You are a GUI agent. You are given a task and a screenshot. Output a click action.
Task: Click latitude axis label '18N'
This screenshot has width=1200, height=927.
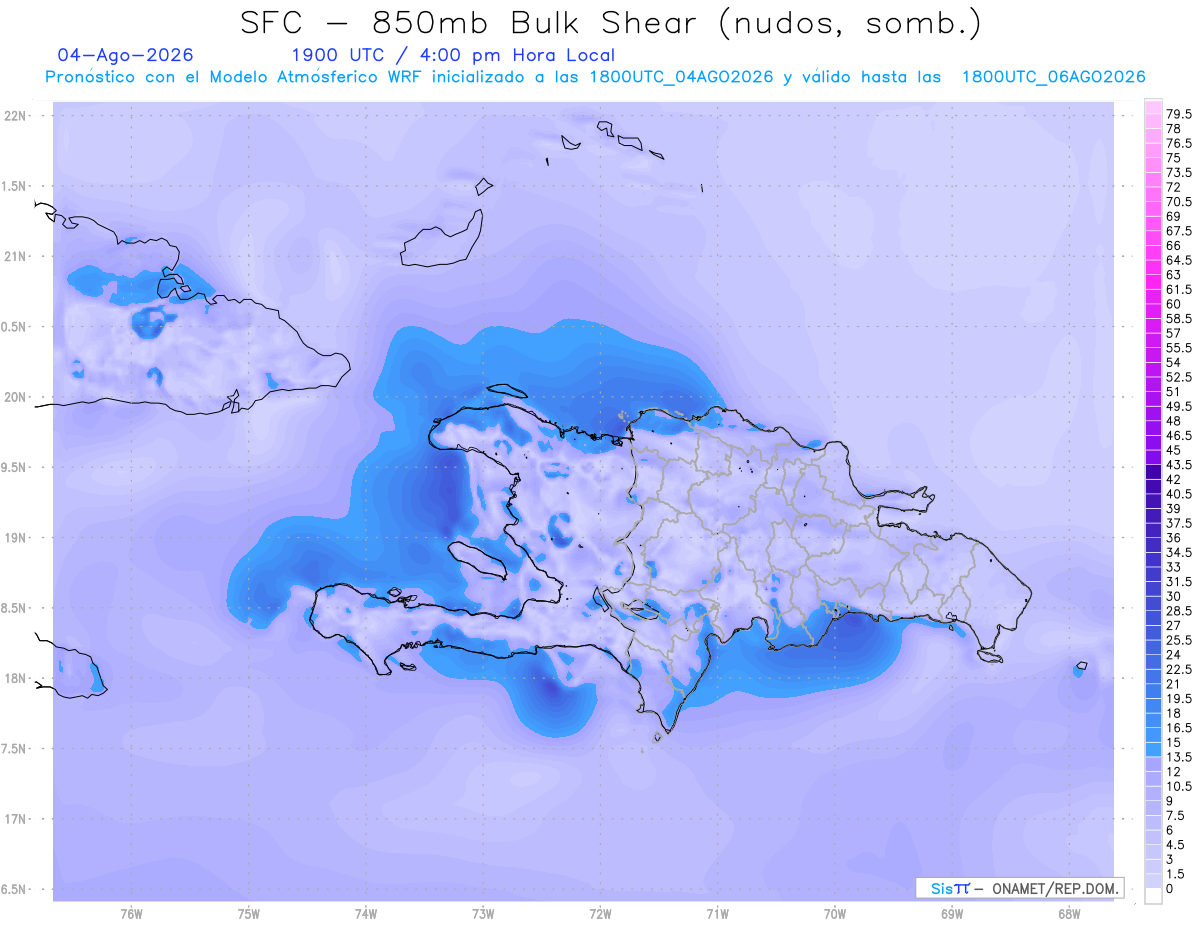15,678
